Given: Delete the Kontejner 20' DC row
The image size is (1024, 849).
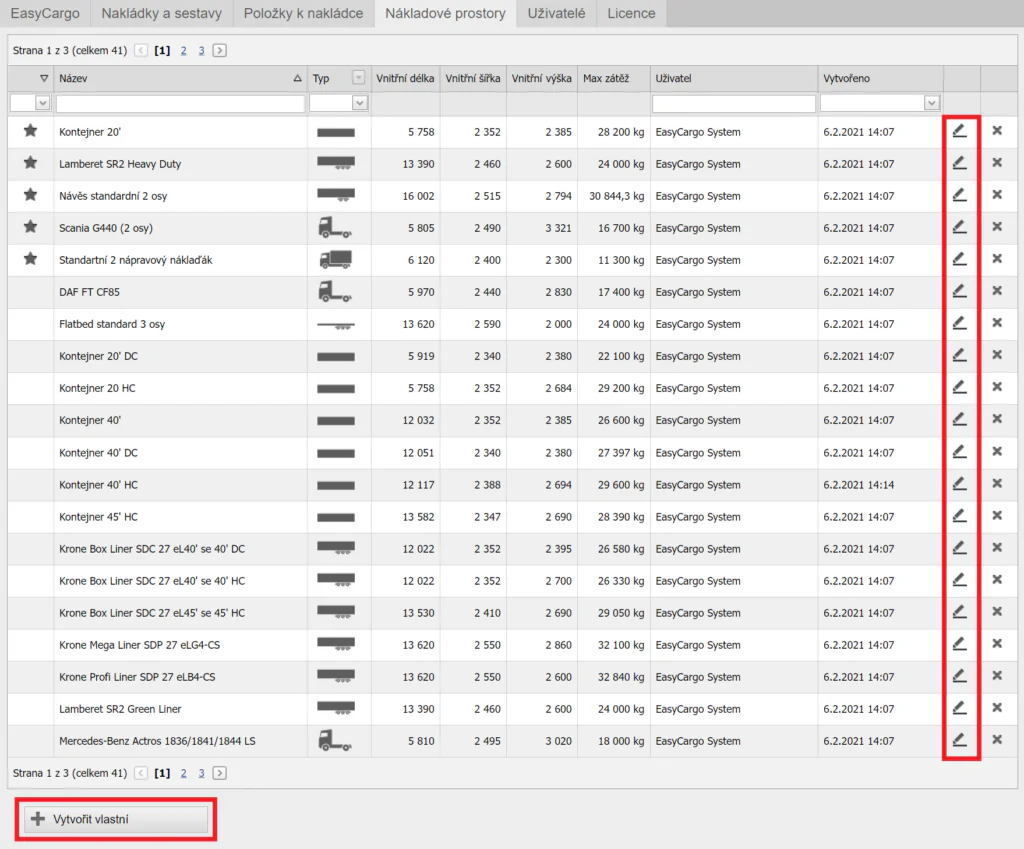Looking at the screenshot, I should click(x=997, y=355).
